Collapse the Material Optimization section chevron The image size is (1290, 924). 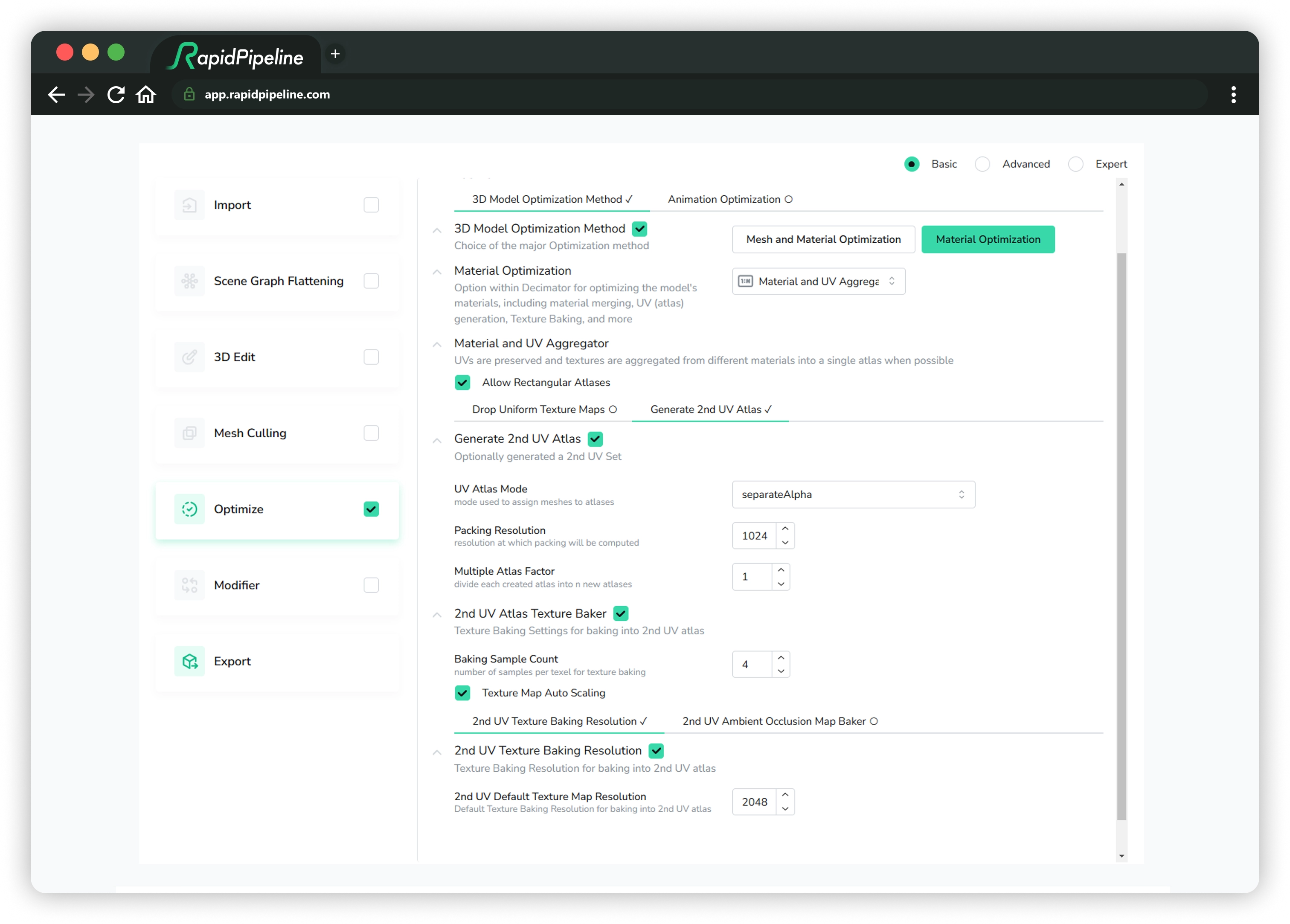coord(437,273)
